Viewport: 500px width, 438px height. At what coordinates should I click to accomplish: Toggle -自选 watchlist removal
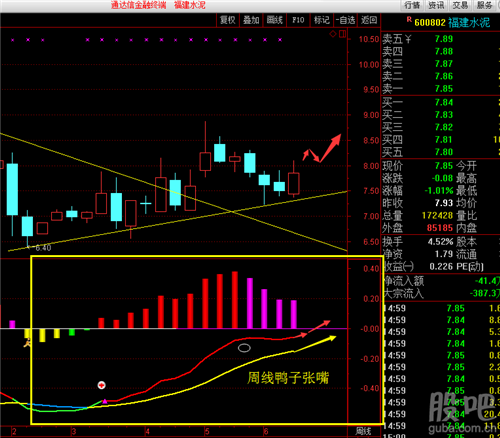pos(345,20)
